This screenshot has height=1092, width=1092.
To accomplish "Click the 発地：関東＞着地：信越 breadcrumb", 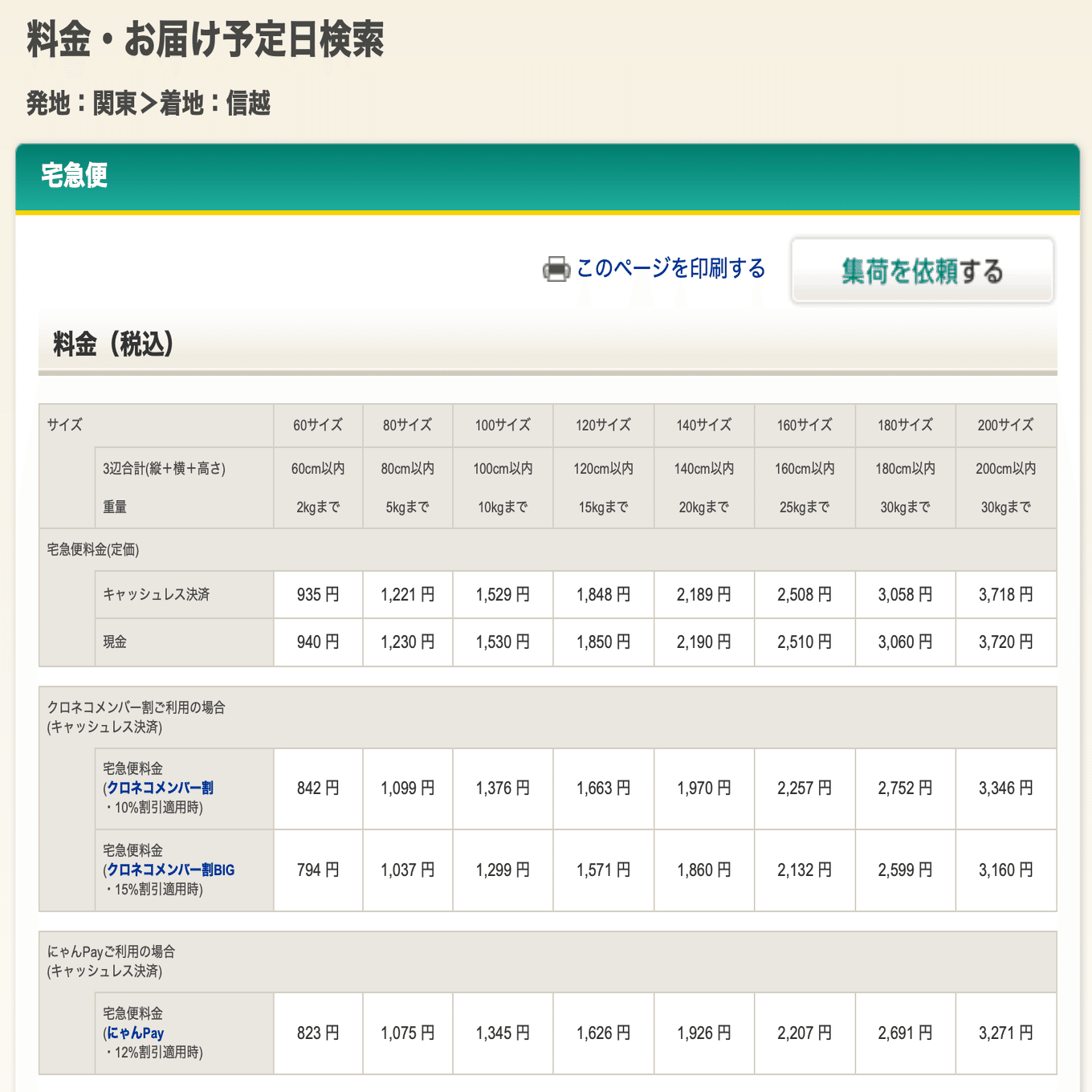I will (150, 104).
